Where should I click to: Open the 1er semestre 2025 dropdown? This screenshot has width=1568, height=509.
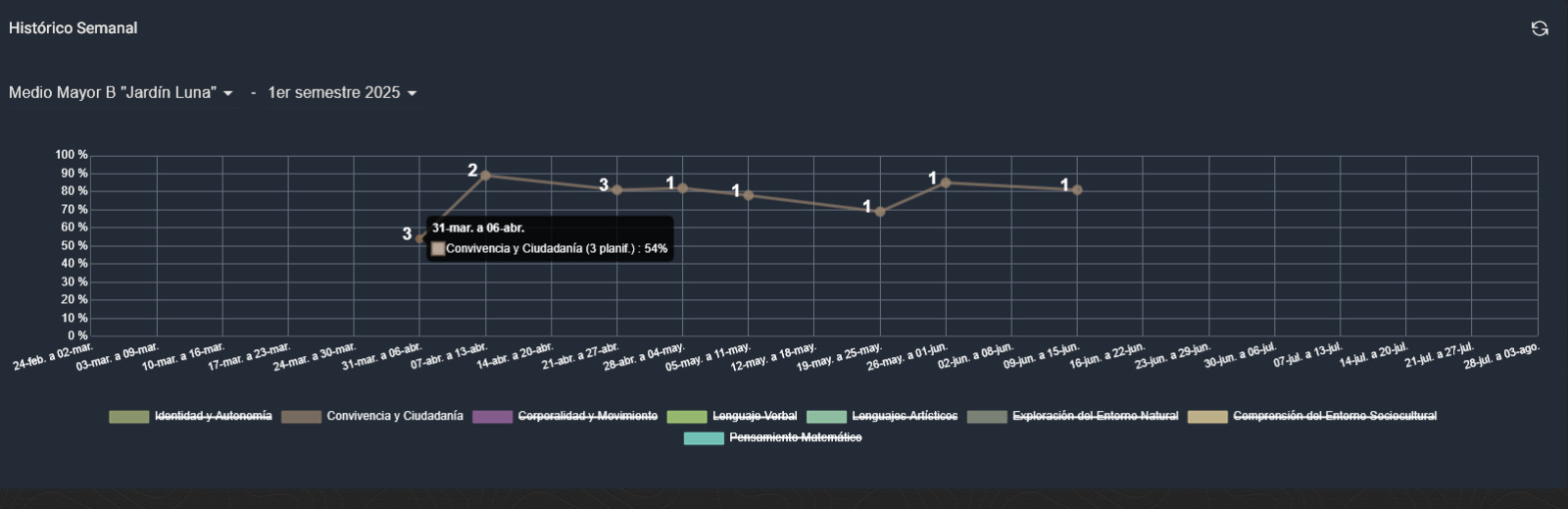tap(342, 93)
